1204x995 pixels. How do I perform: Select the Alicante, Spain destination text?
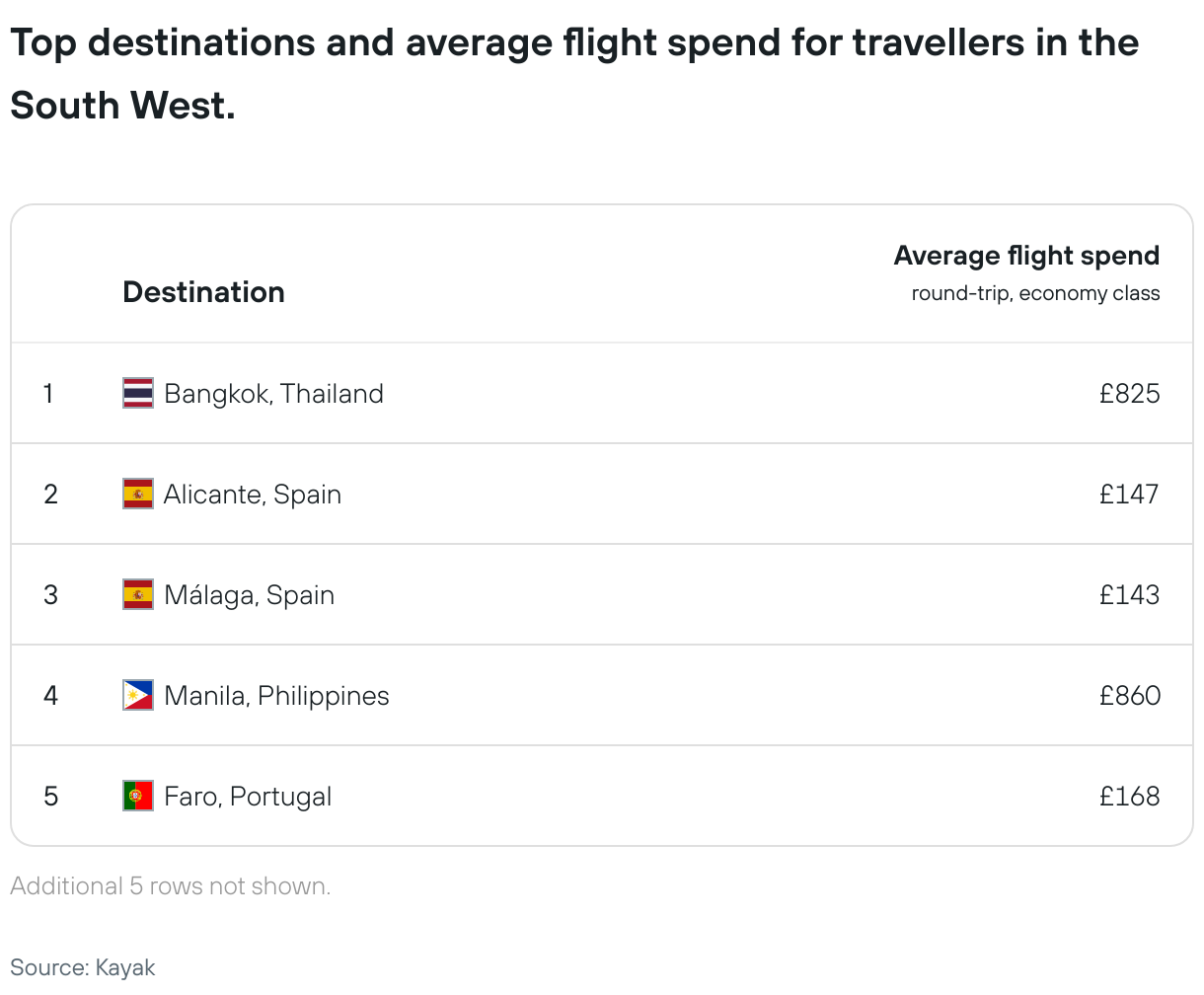tap(253, 495)
